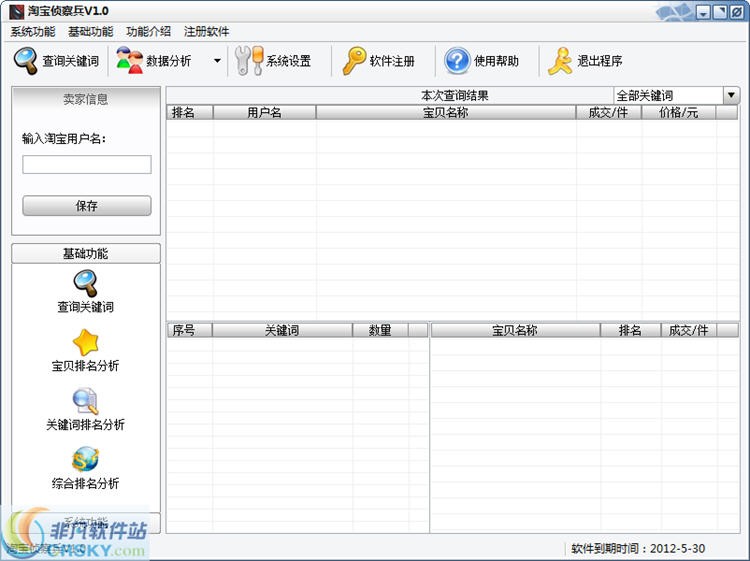The height and width of the screenshot is (561, 750).
Task: Click the 卖家信息 panel title
Action: click(86, 99)
